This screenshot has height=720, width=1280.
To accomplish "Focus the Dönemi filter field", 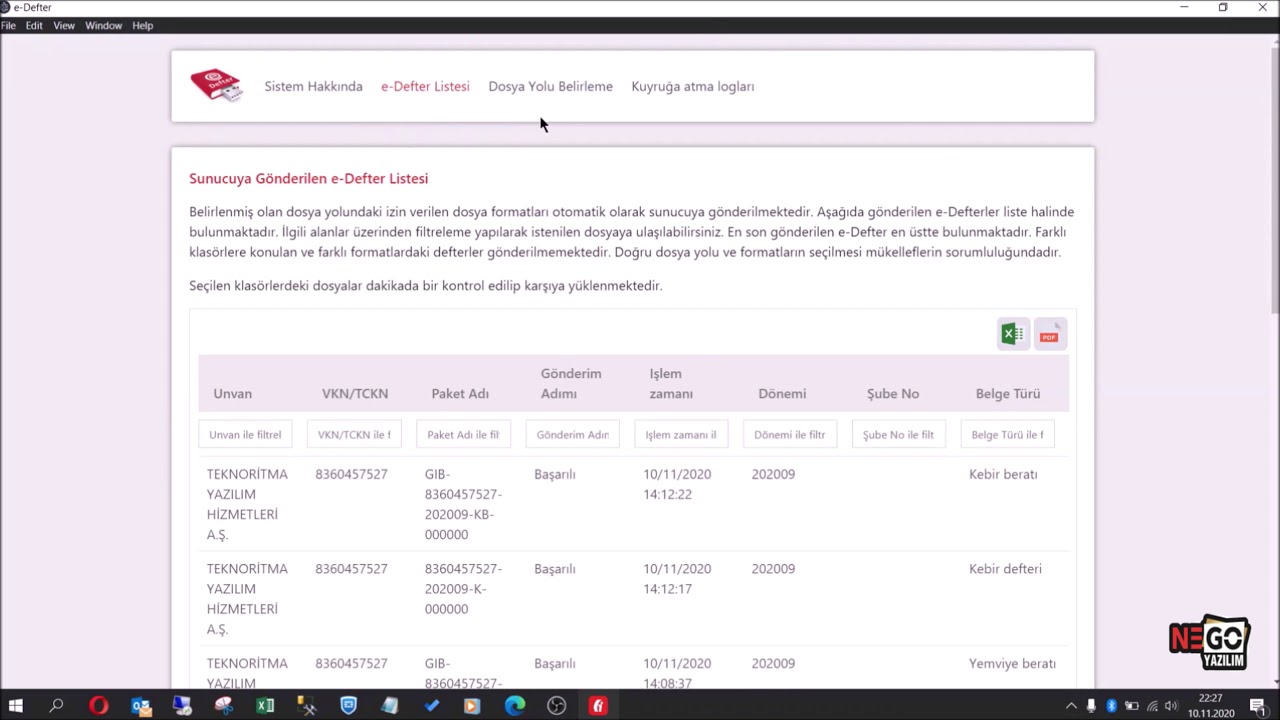I will pyautogui.click(x=790, y=434).
